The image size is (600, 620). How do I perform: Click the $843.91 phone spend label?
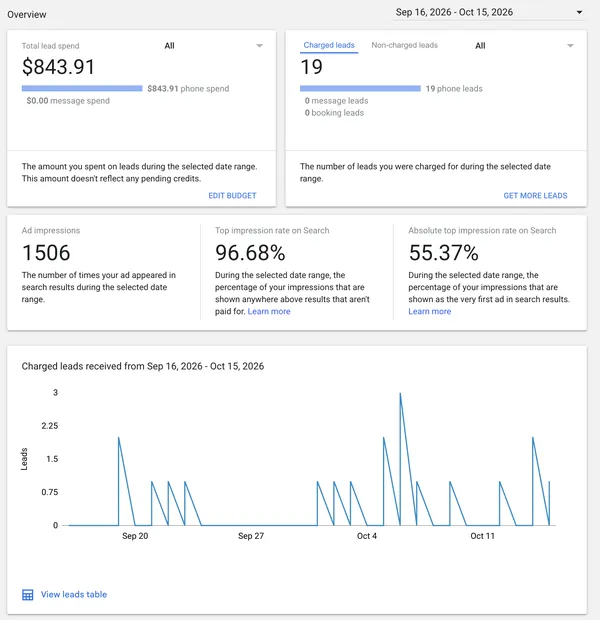(x=188, y=89)
